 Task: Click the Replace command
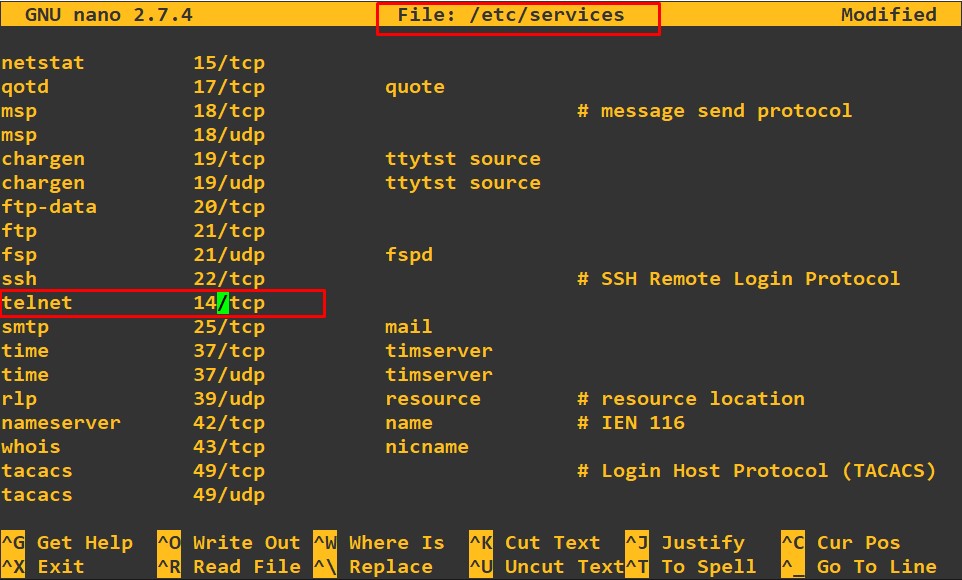386,566
